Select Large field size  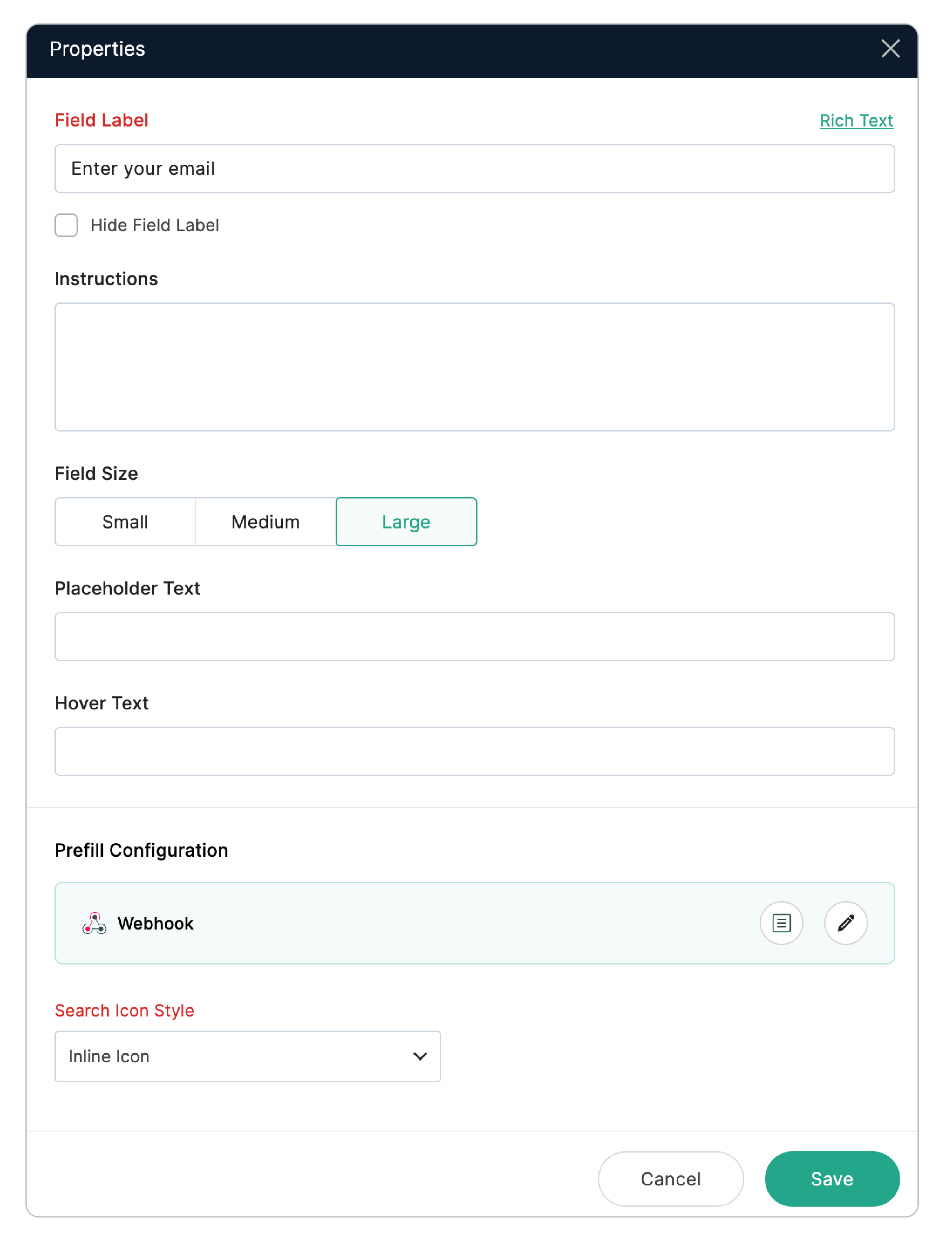(406, 521)
